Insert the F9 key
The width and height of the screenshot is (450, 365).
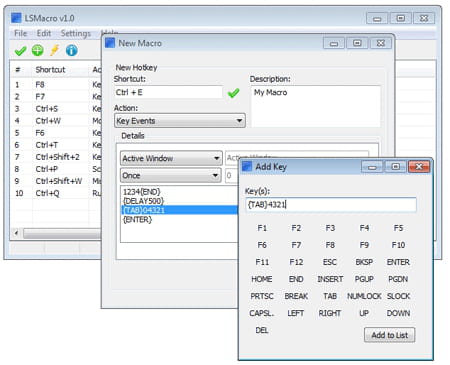click(x=364, y=245)
